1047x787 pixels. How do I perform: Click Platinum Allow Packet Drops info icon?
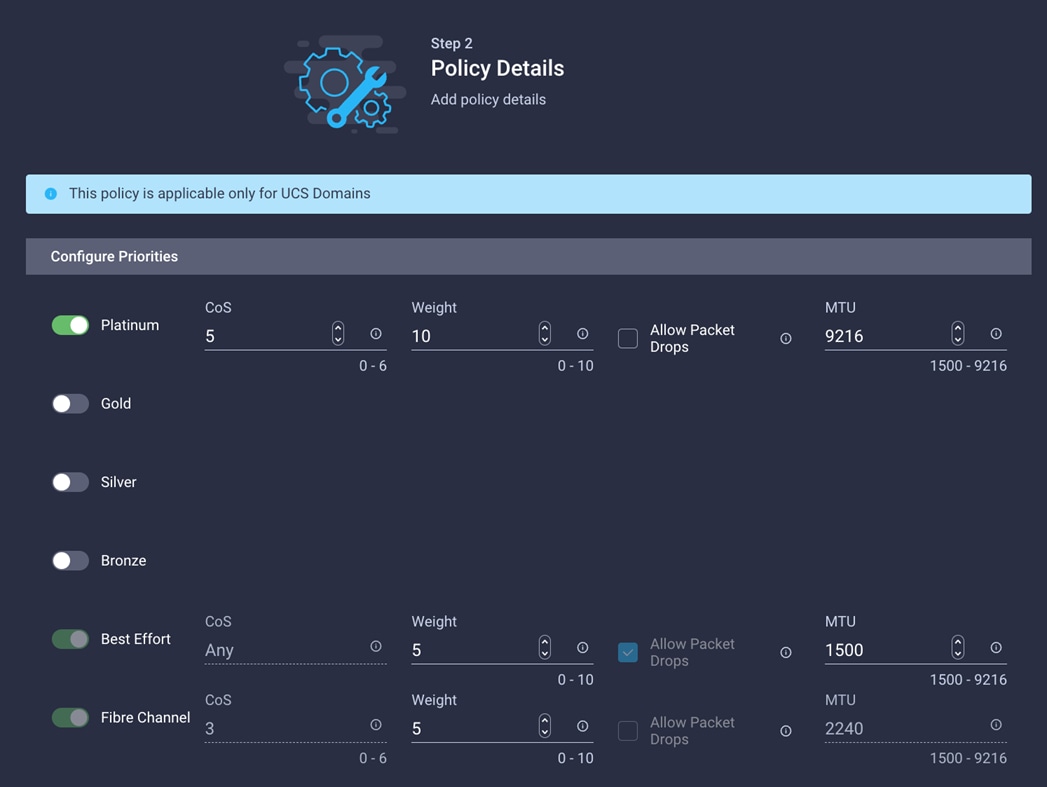coord(786,338)
